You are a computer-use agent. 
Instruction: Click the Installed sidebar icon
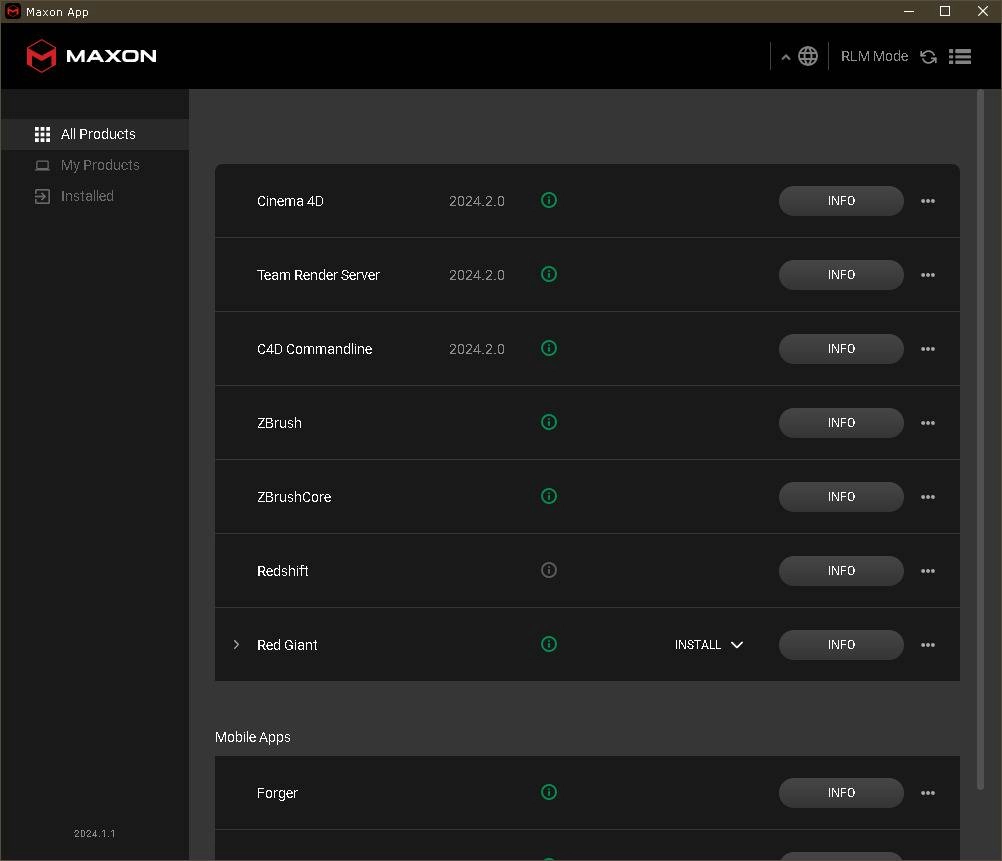(x=42, y=196)
